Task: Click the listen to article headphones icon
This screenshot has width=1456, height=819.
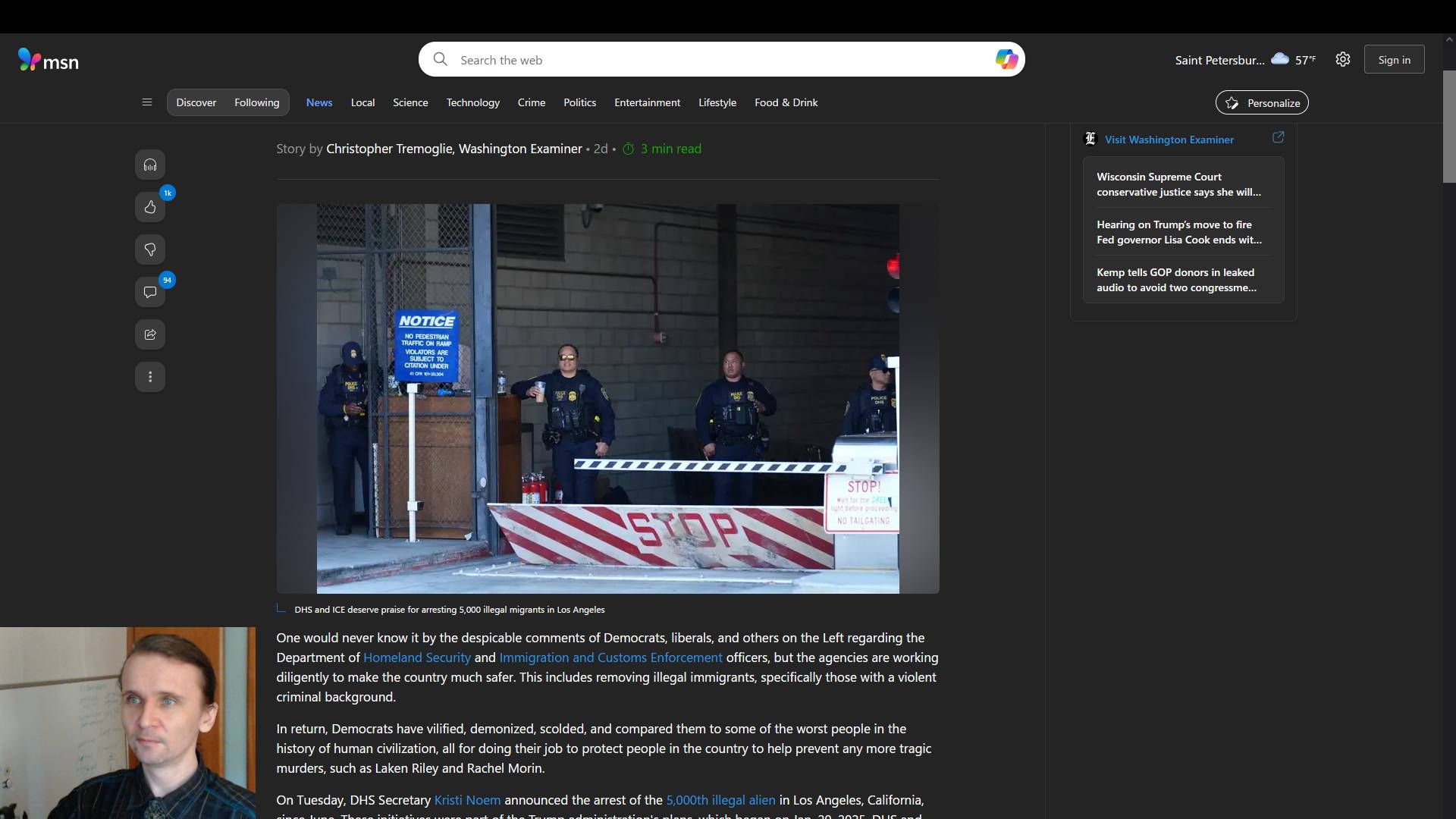Action: tap(150, 165)
